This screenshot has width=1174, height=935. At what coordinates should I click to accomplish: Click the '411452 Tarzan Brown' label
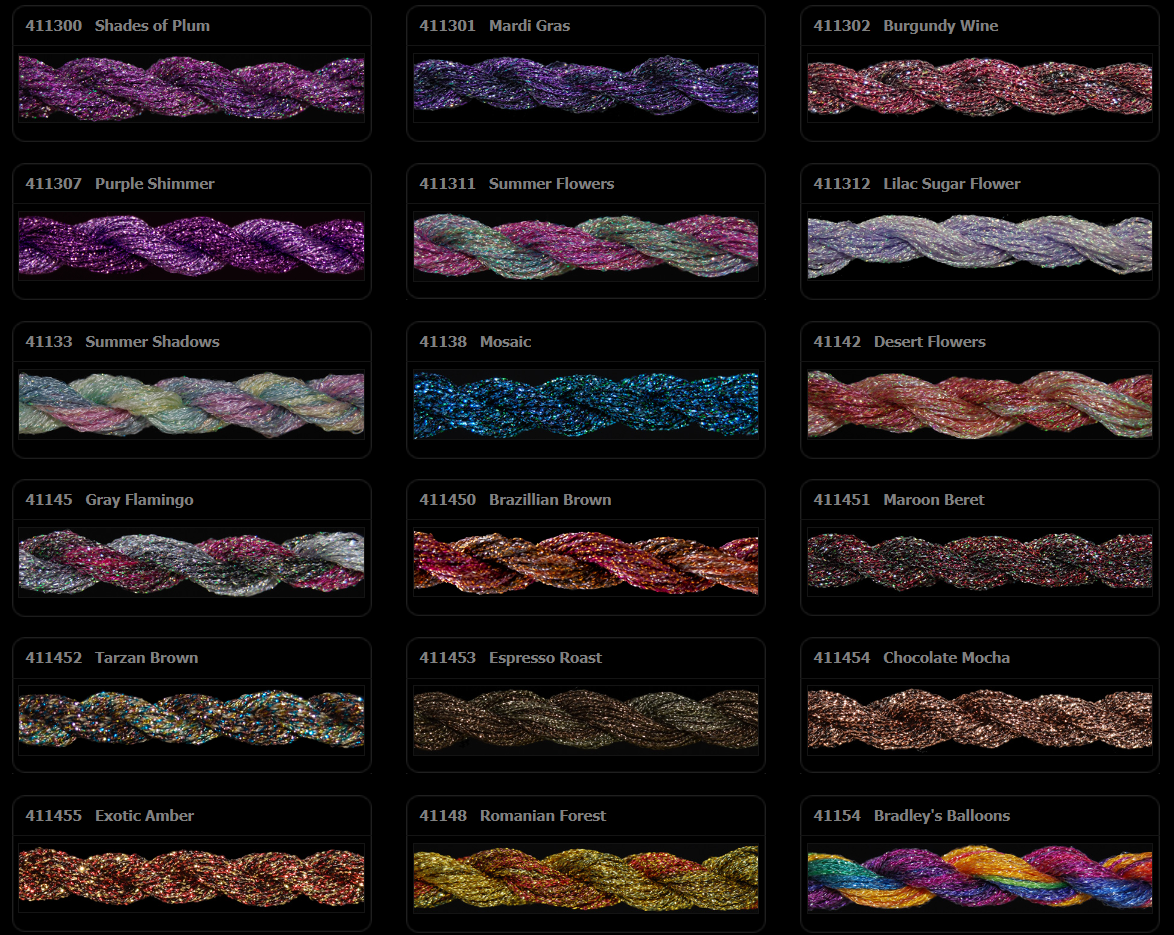pyautogui.click(x=112, y=657)
